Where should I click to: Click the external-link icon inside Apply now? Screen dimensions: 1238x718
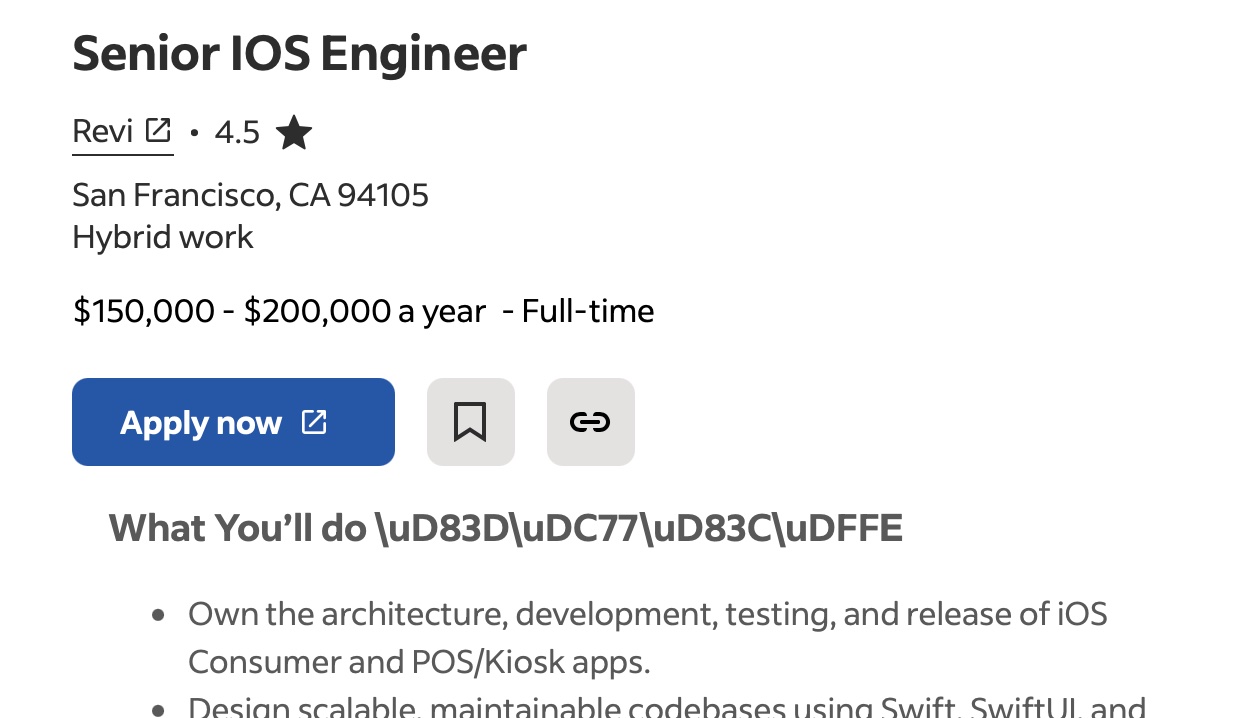314,422
